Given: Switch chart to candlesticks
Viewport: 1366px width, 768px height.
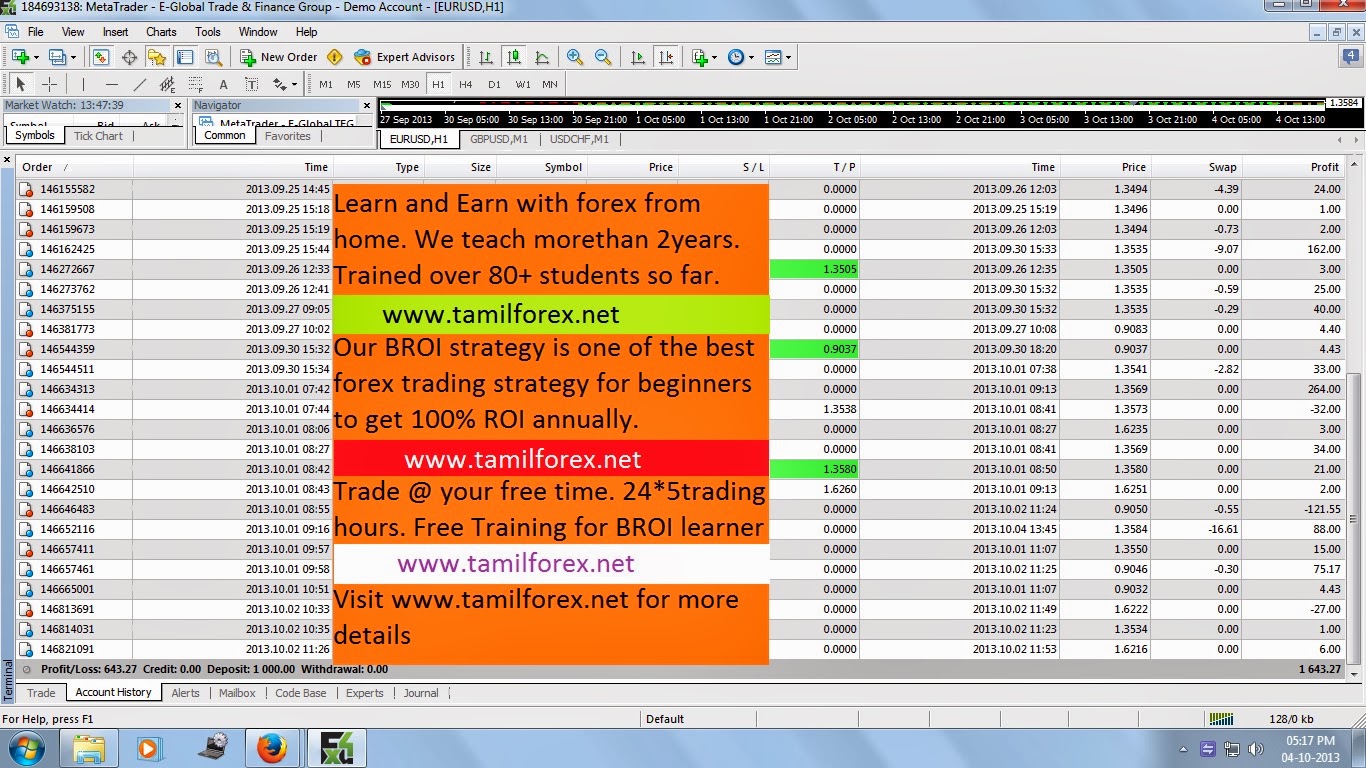Looking at the screenshot, I should tap(514, 57).
